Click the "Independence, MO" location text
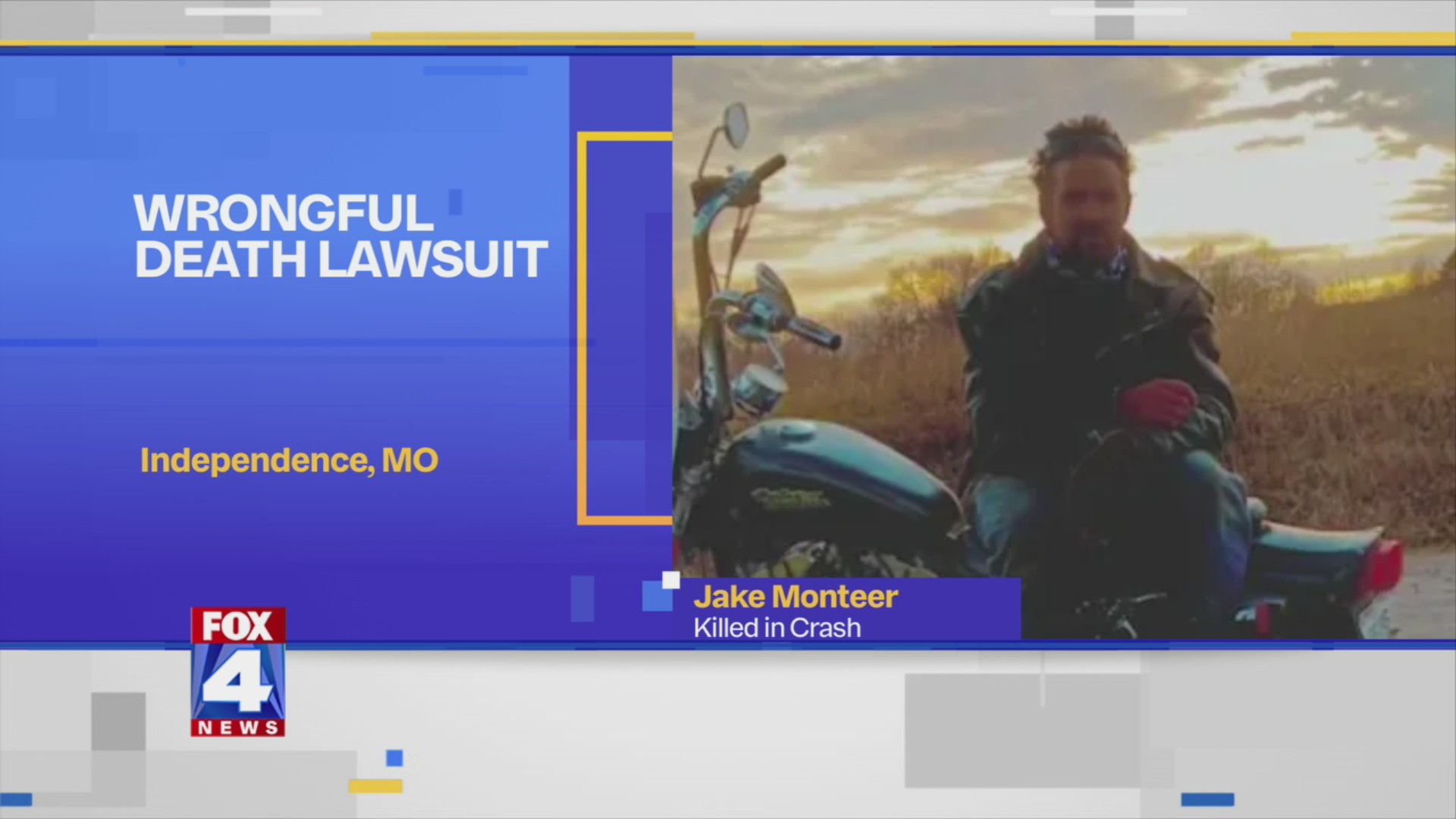Viewport: 1456px width, 819px height. 289,461
